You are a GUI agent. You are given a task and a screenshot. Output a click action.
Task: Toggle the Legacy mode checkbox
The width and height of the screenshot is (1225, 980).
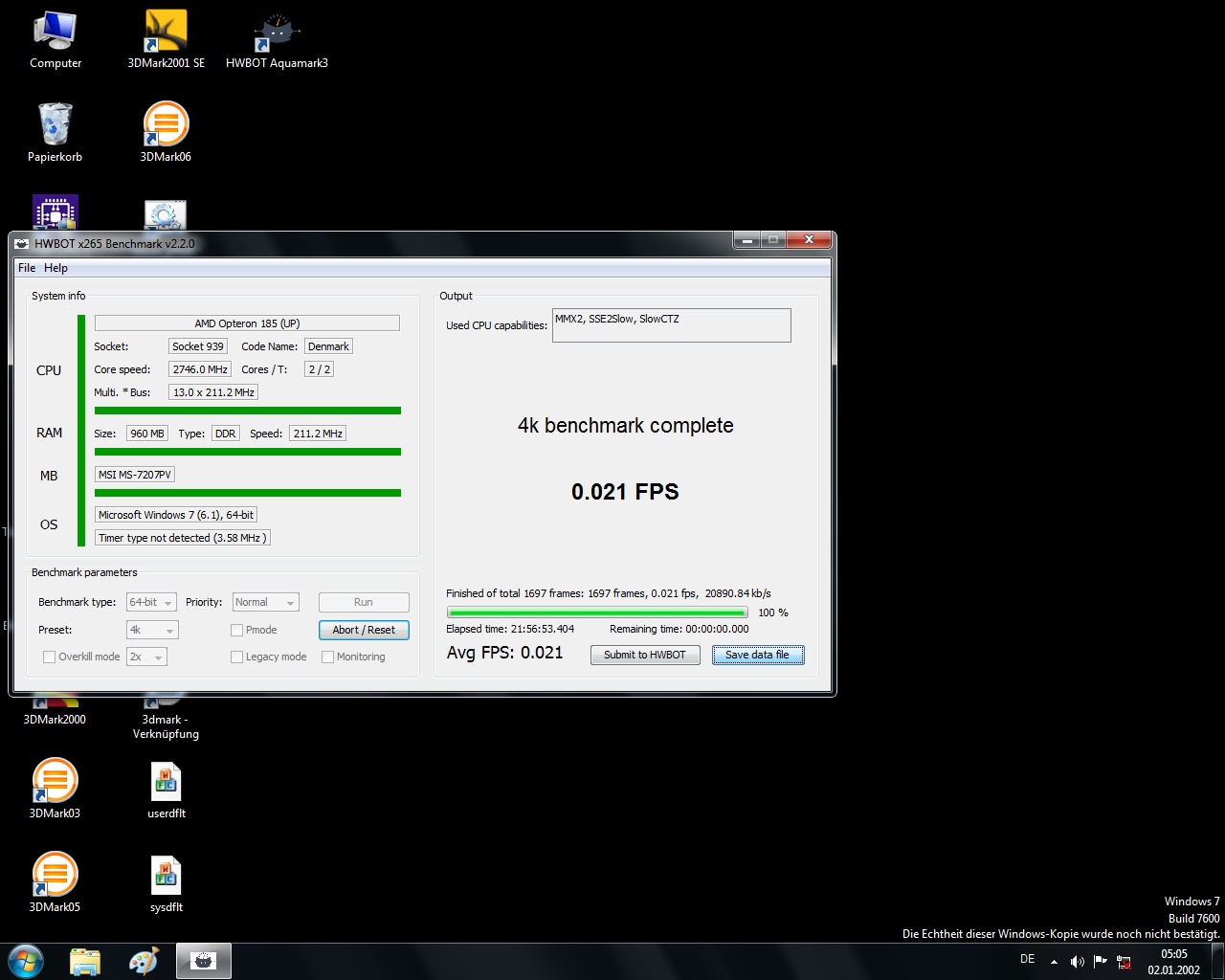coord(236,657)
